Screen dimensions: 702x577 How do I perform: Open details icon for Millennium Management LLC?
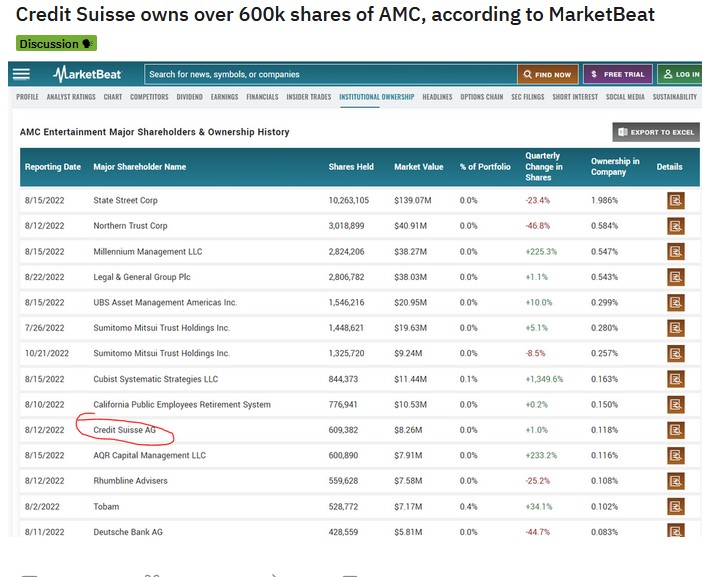point(676,251)
